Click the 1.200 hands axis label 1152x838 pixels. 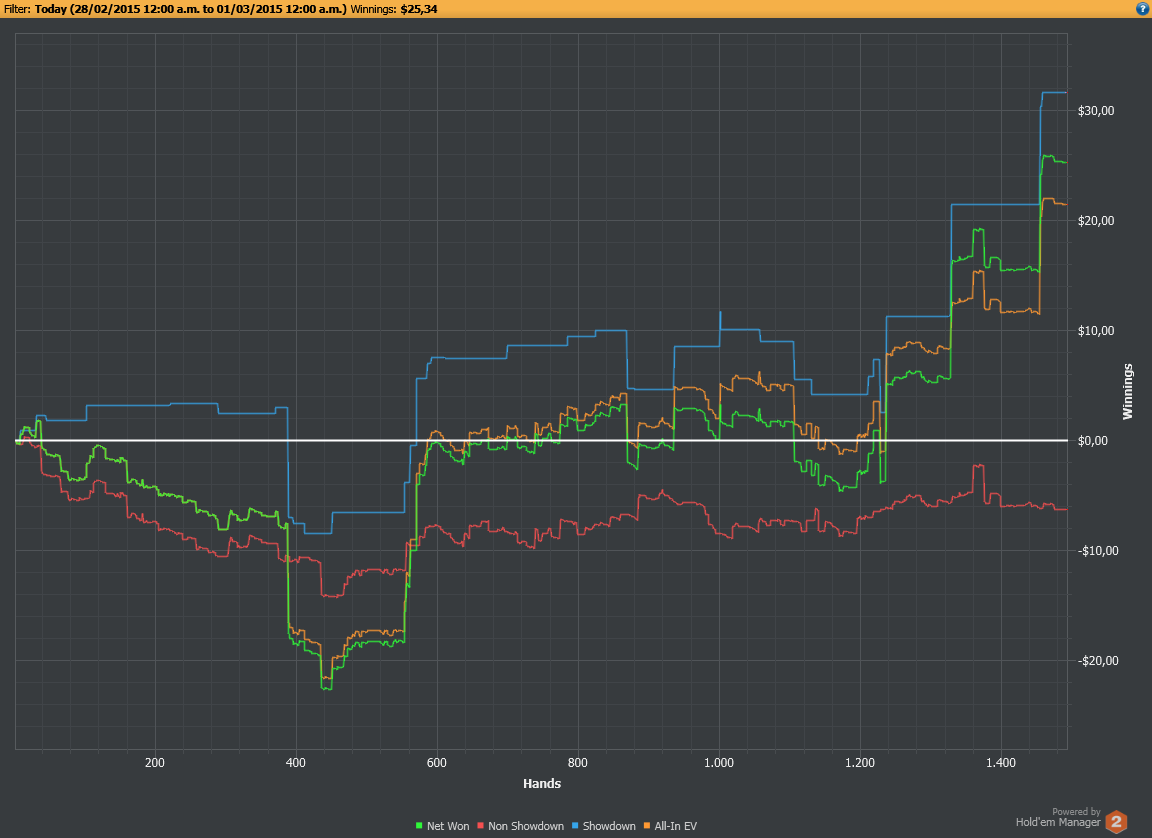point(860,763)
